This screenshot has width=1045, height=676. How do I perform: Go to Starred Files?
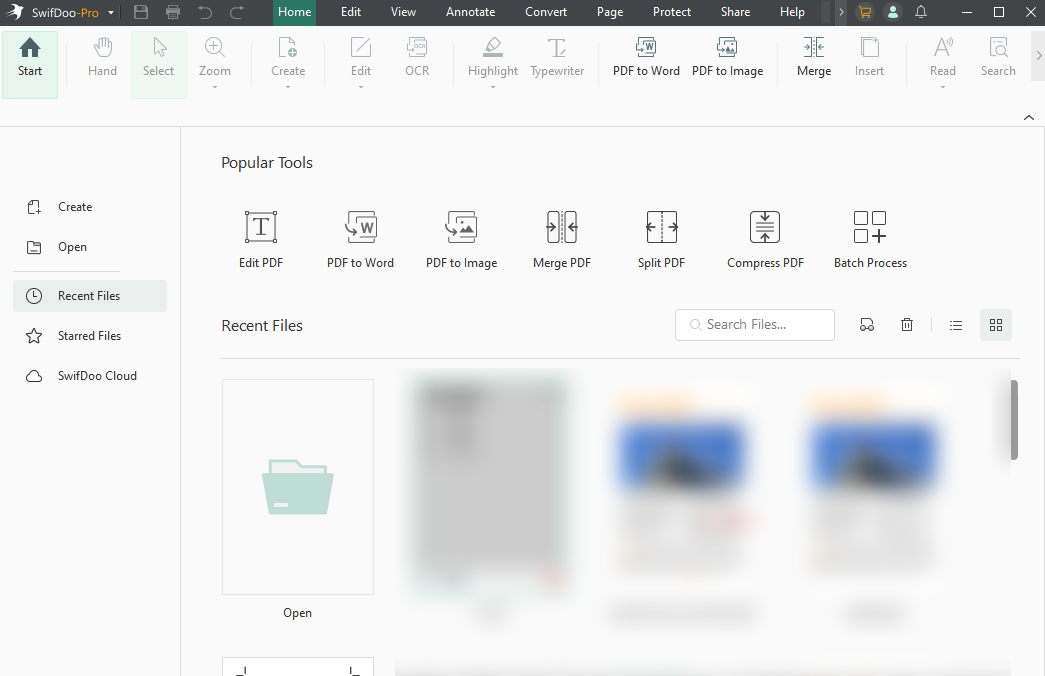89,335
